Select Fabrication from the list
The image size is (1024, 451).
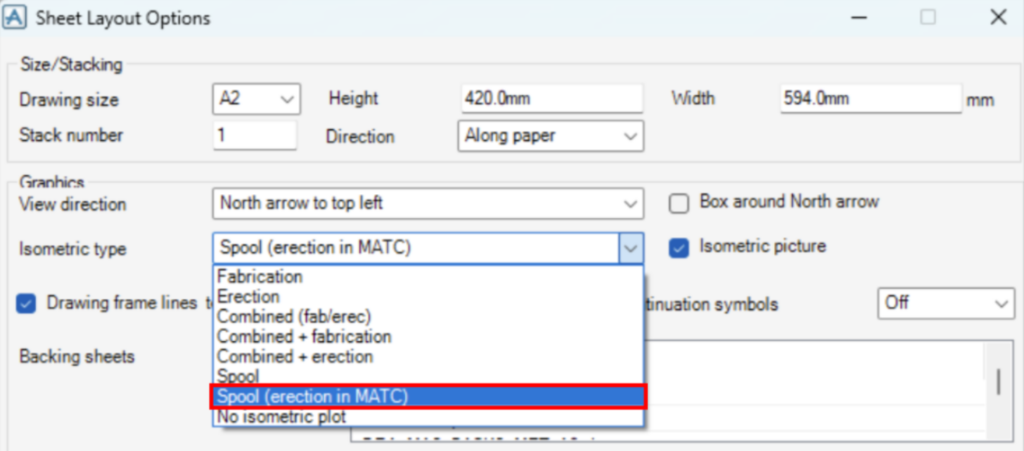coord(260,277)
